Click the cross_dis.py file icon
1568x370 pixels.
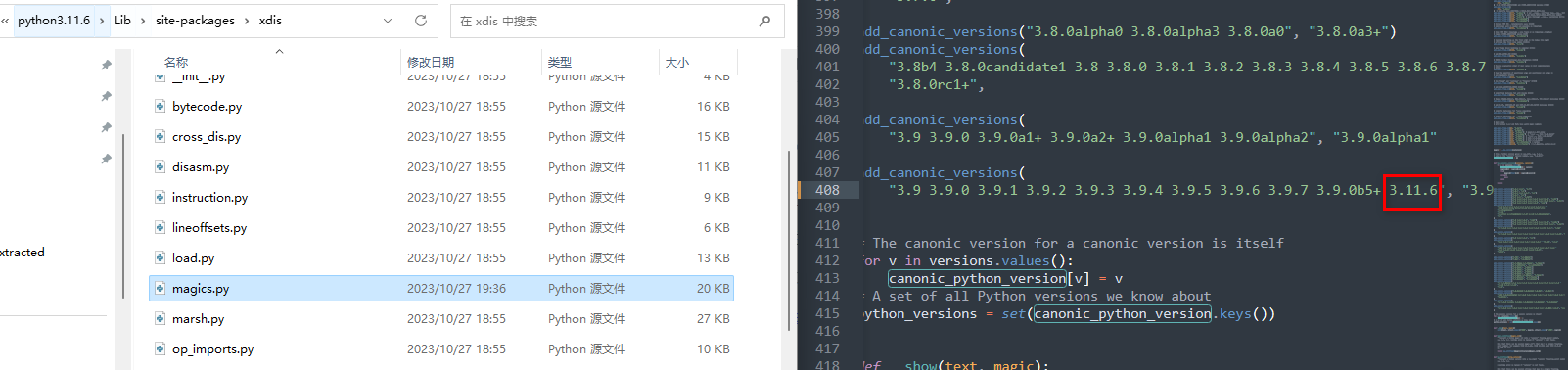[x=160, y=136]
